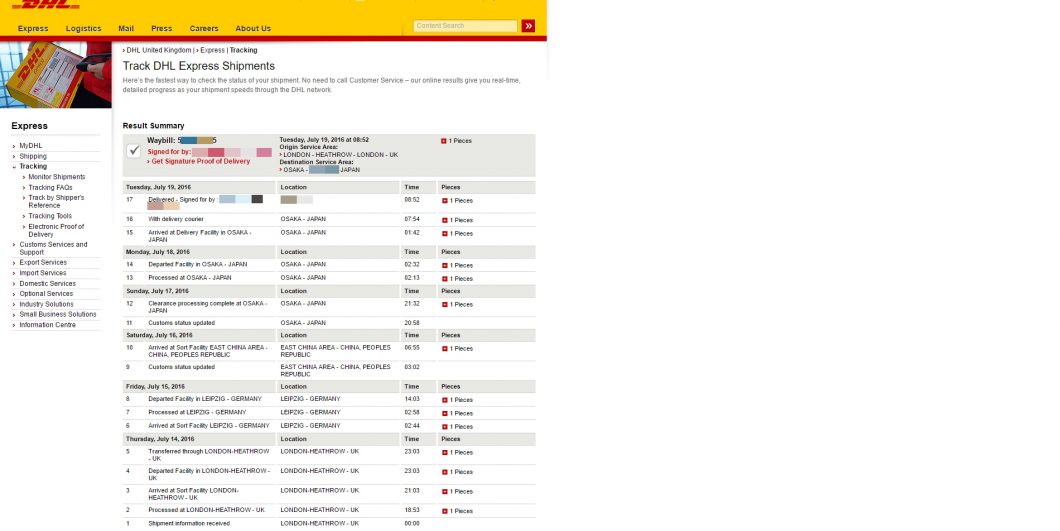Collapse the Tracking sidebar section
This screenshot has height=531, width=1060.
click(x=33, y=166)
